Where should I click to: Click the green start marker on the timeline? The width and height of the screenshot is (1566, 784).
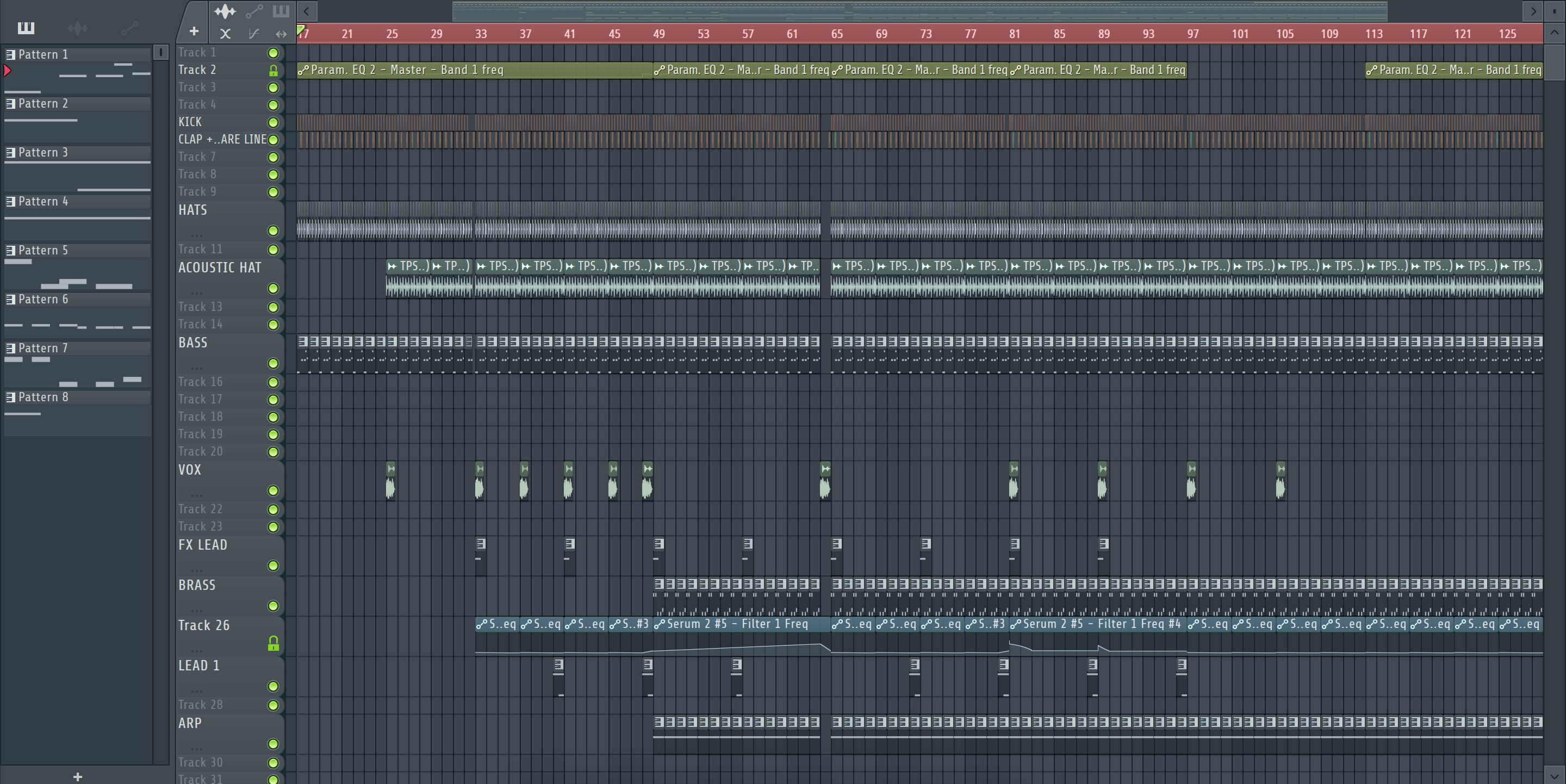coord(300,29)
